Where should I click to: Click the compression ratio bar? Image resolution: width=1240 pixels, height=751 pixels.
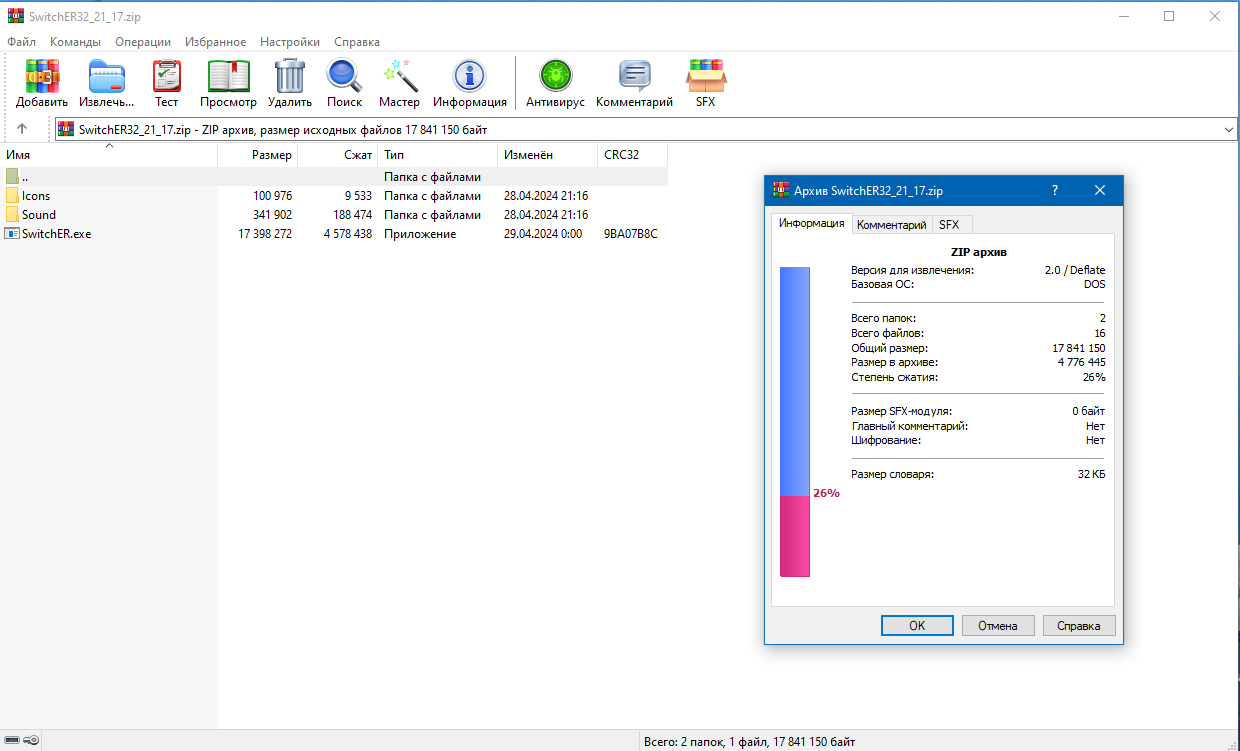[x=794, y=421]
